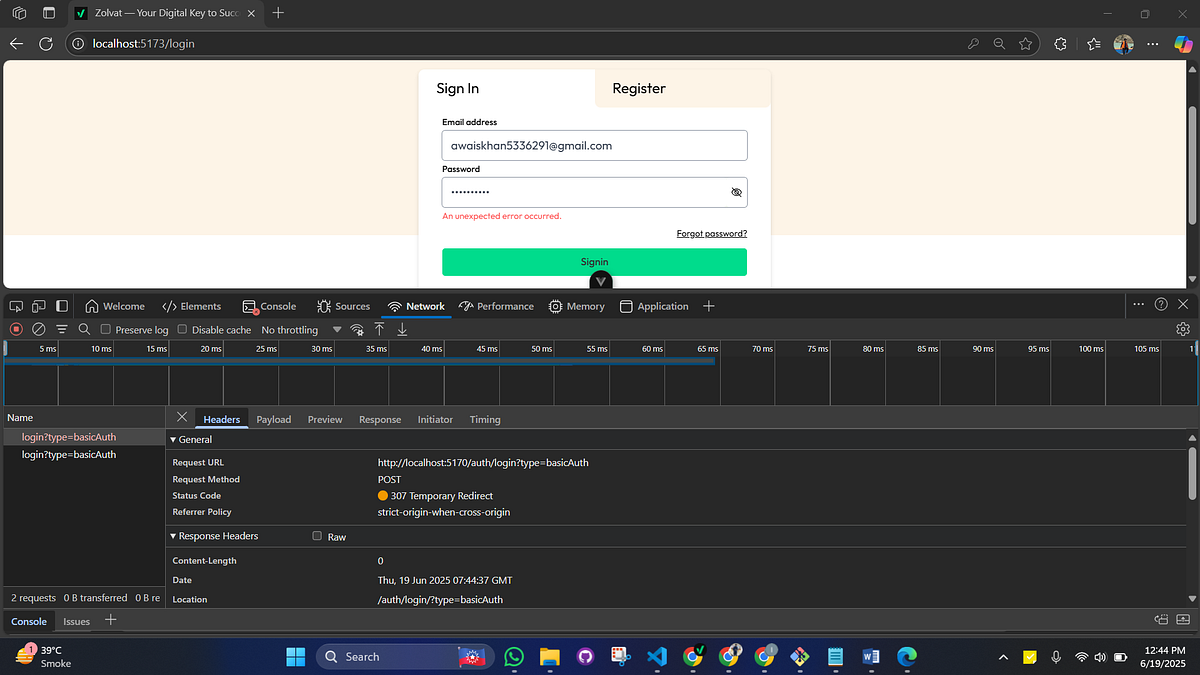
Task: Switch to the Payload tab
Action: click(273, 419)
